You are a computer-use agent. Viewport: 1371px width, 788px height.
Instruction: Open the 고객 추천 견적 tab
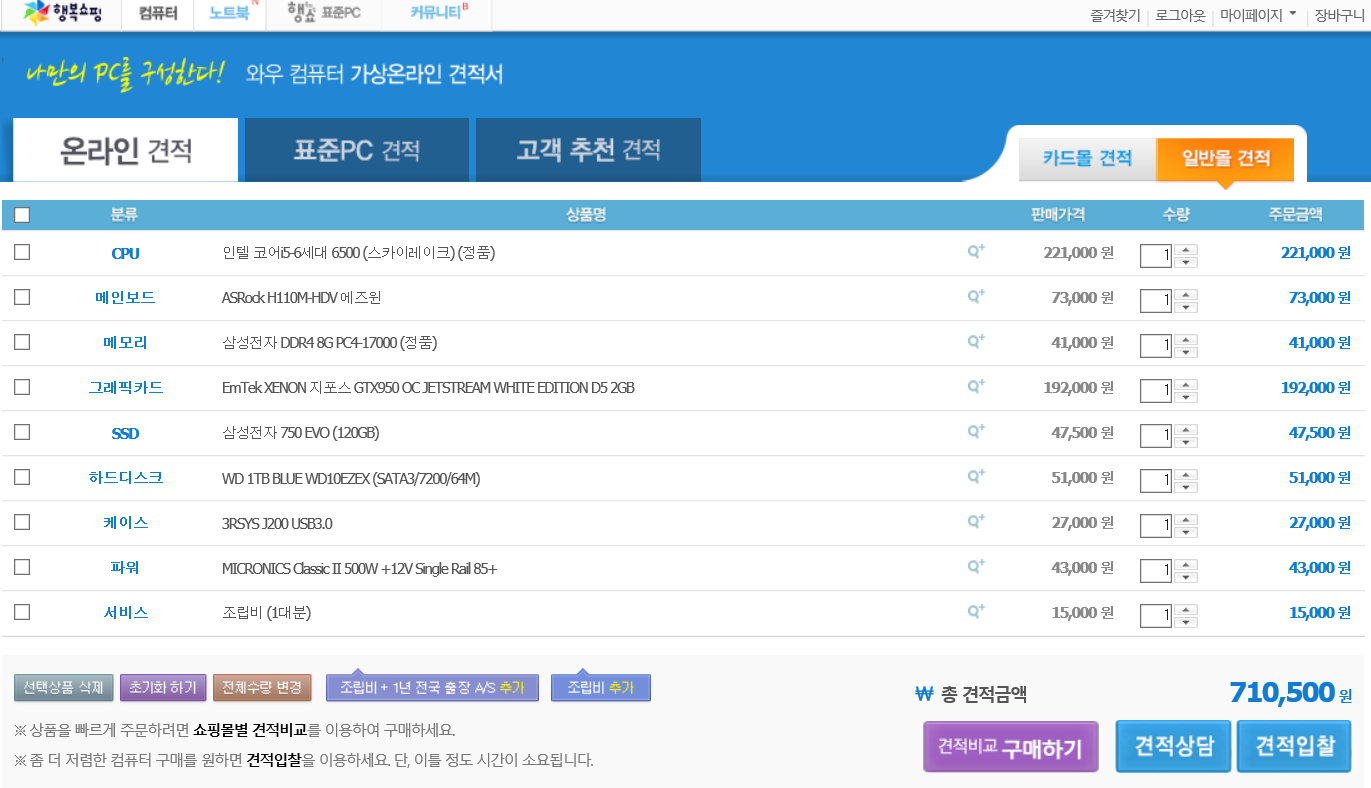[588, 150]
